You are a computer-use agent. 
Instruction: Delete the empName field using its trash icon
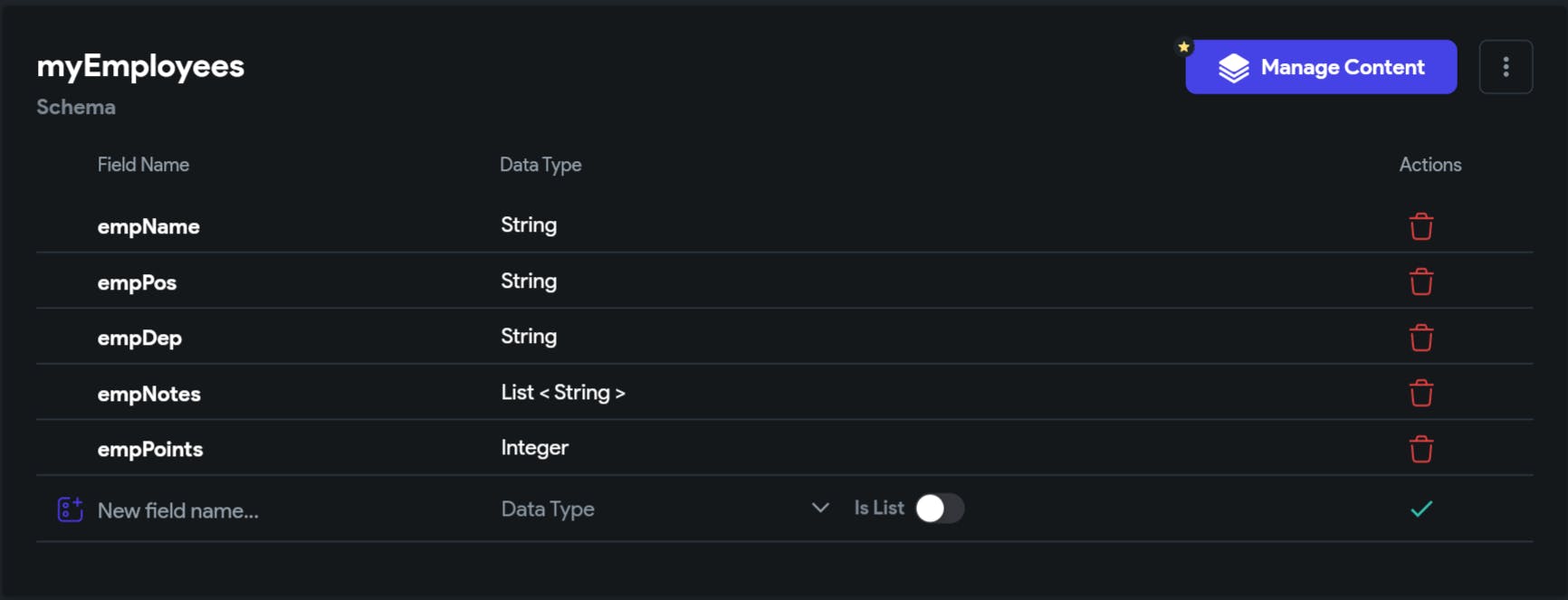pyautogui.click(x=1421, y=225)
